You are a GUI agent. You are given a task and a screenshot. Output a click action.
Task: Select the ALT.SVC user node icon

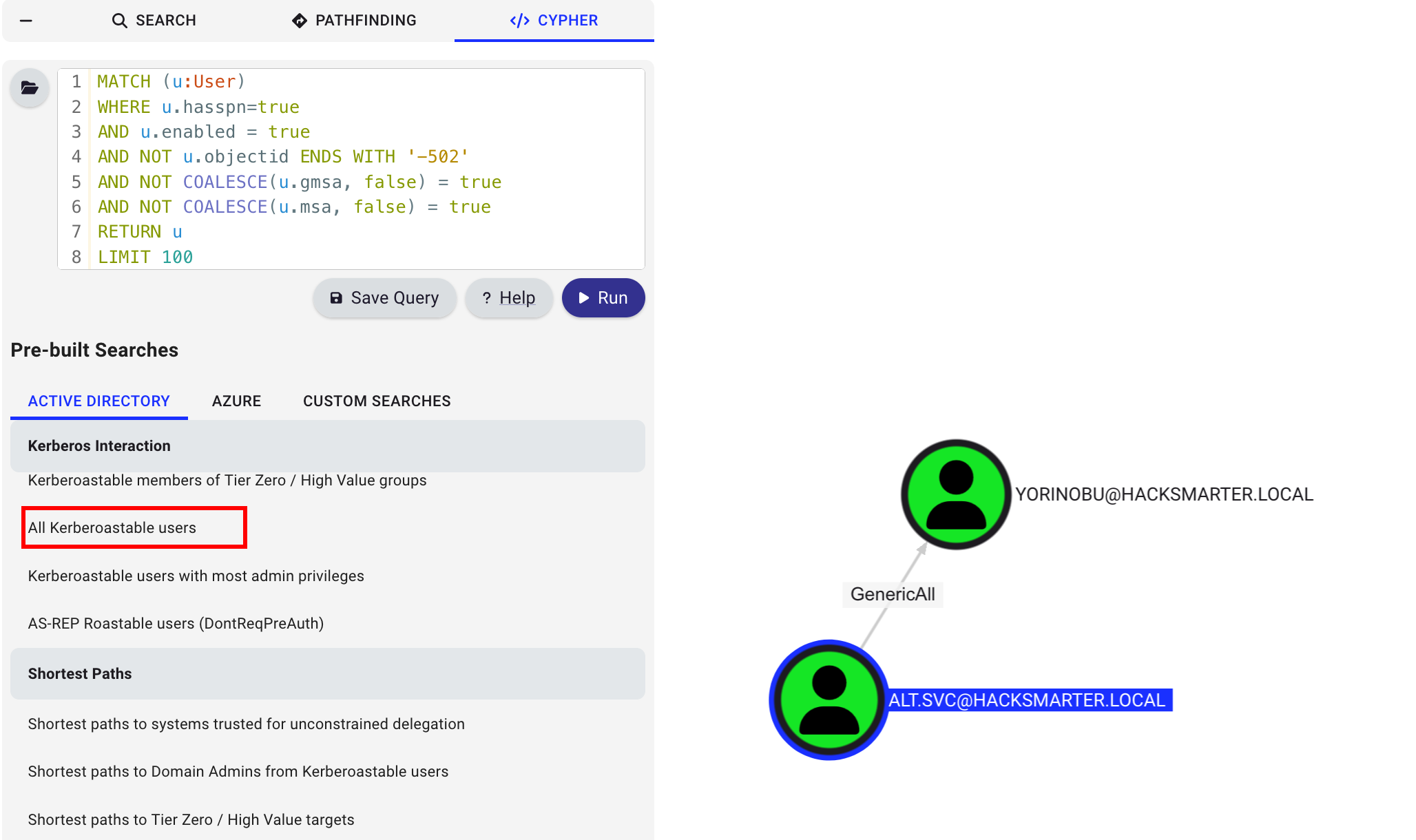(829, 700)
